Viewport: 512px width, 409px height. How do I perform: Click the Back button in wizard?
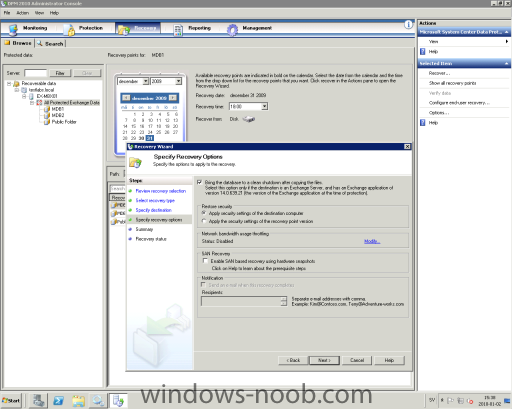click(x=293, y=360)
